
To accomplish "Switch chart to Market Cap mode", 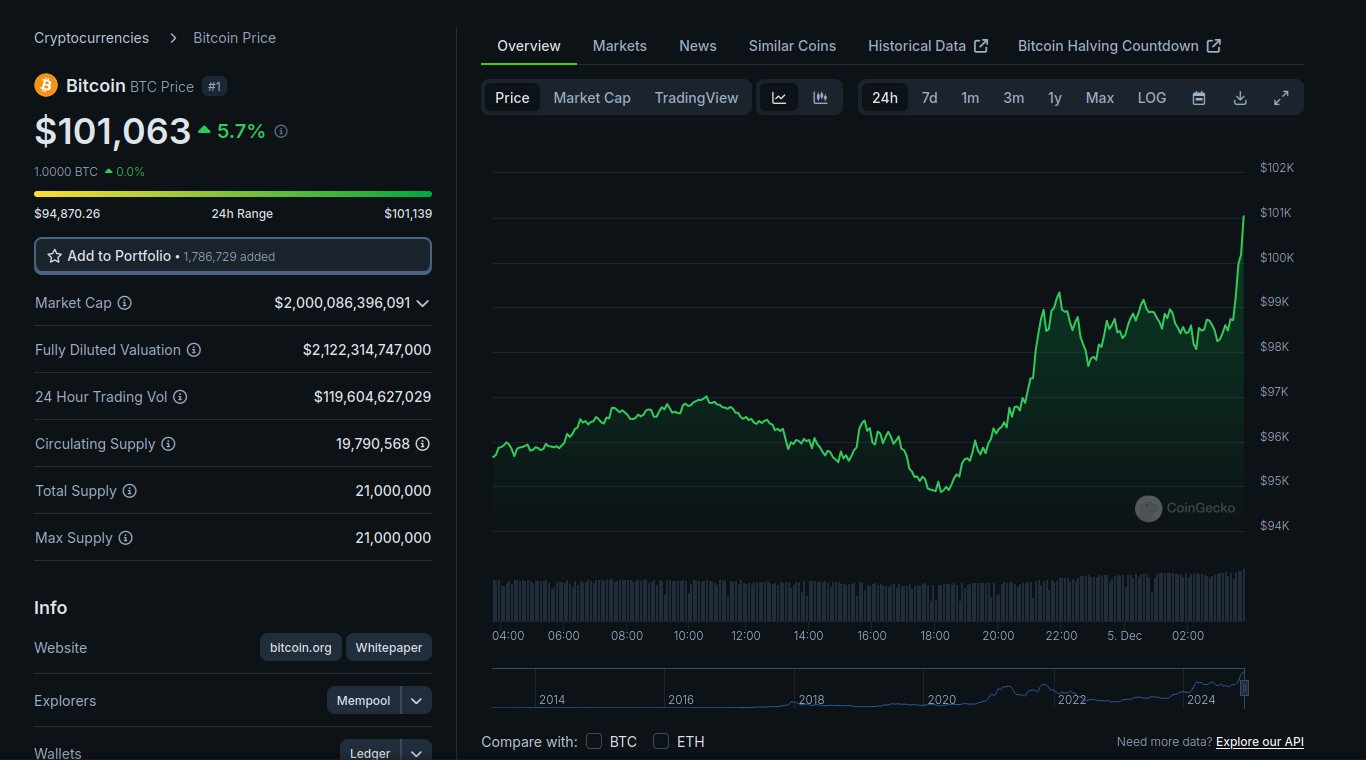I will (x=592, y=97).
